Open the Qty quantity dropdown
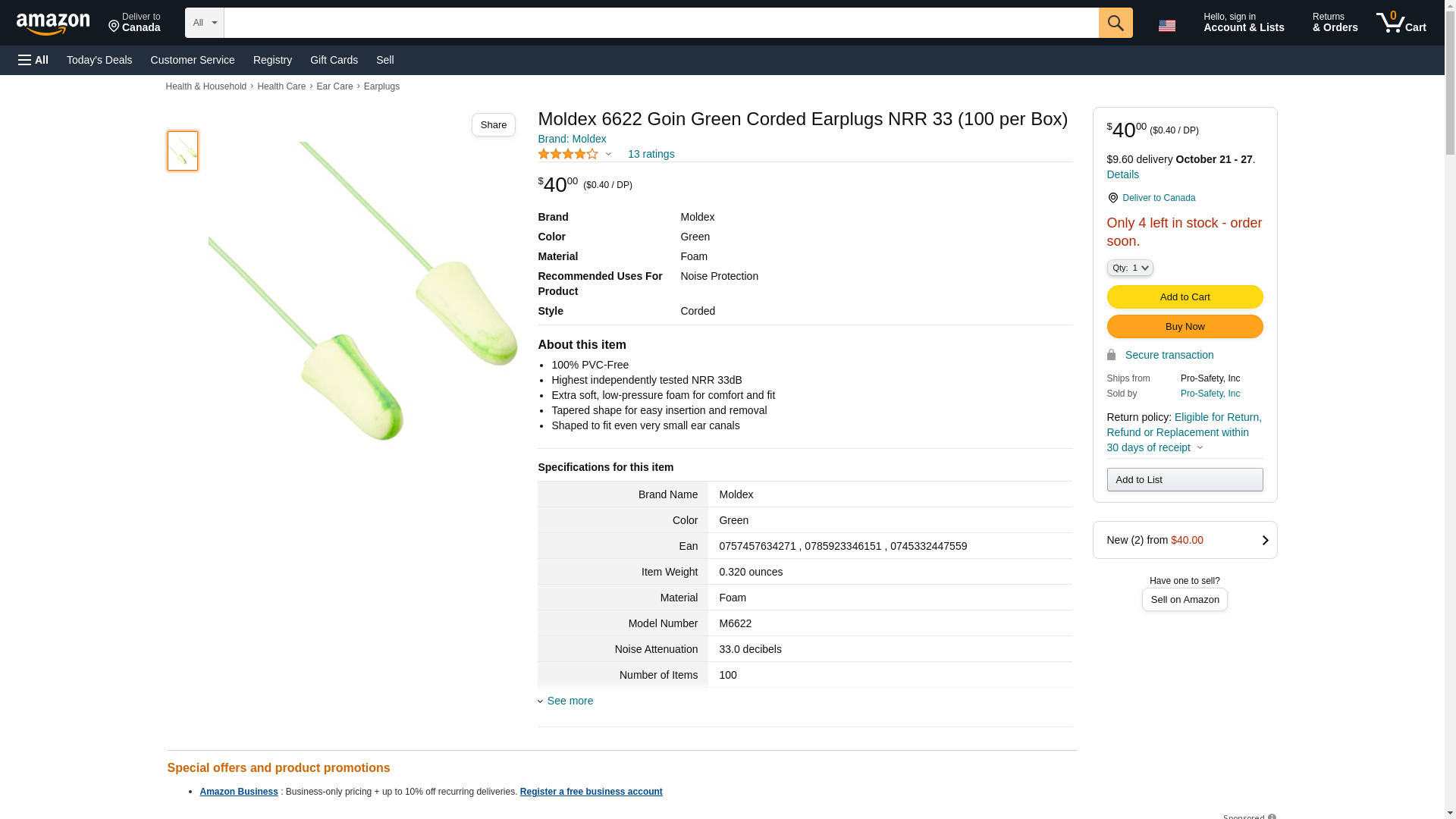 pyautogui.click(x=1129, y=268)
